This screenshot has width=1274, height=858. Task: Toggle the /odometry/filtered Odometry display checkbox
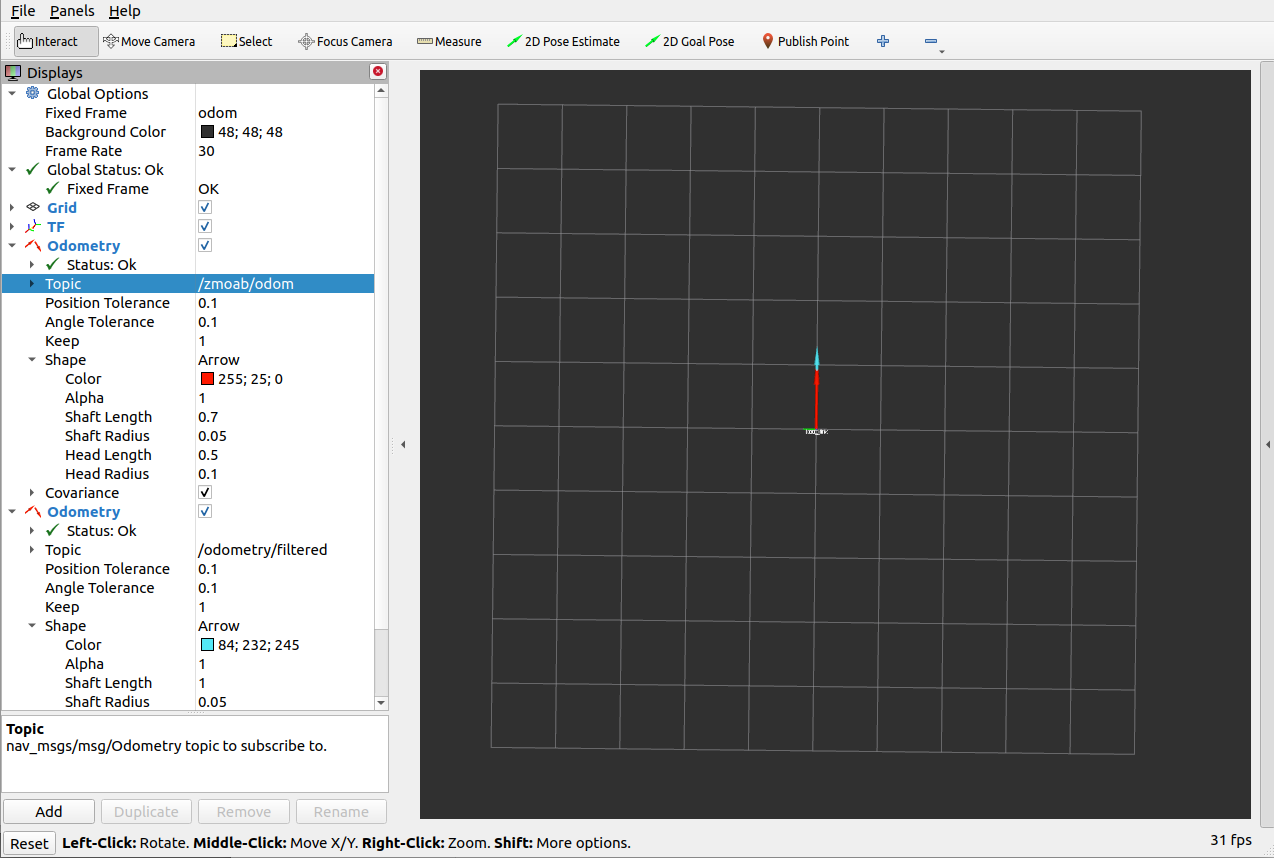(x=205, y=511)
